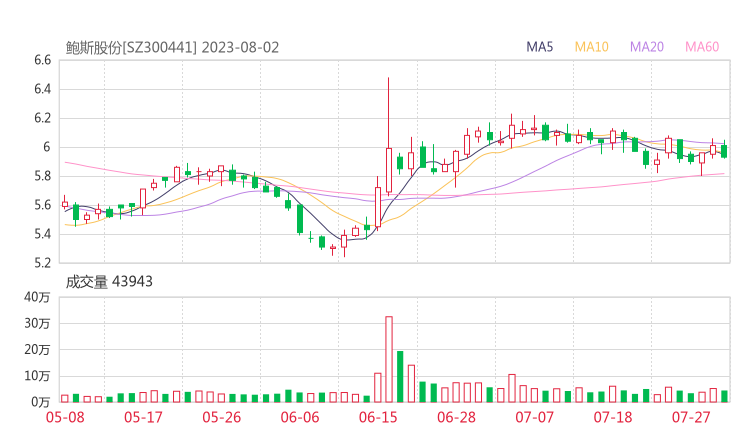The height and width of the screenshot is (440, 740).
Task: Click the chart title 鲍斯股份[SZ300441] 2023-08-02
Action: [x=172, y=48]
